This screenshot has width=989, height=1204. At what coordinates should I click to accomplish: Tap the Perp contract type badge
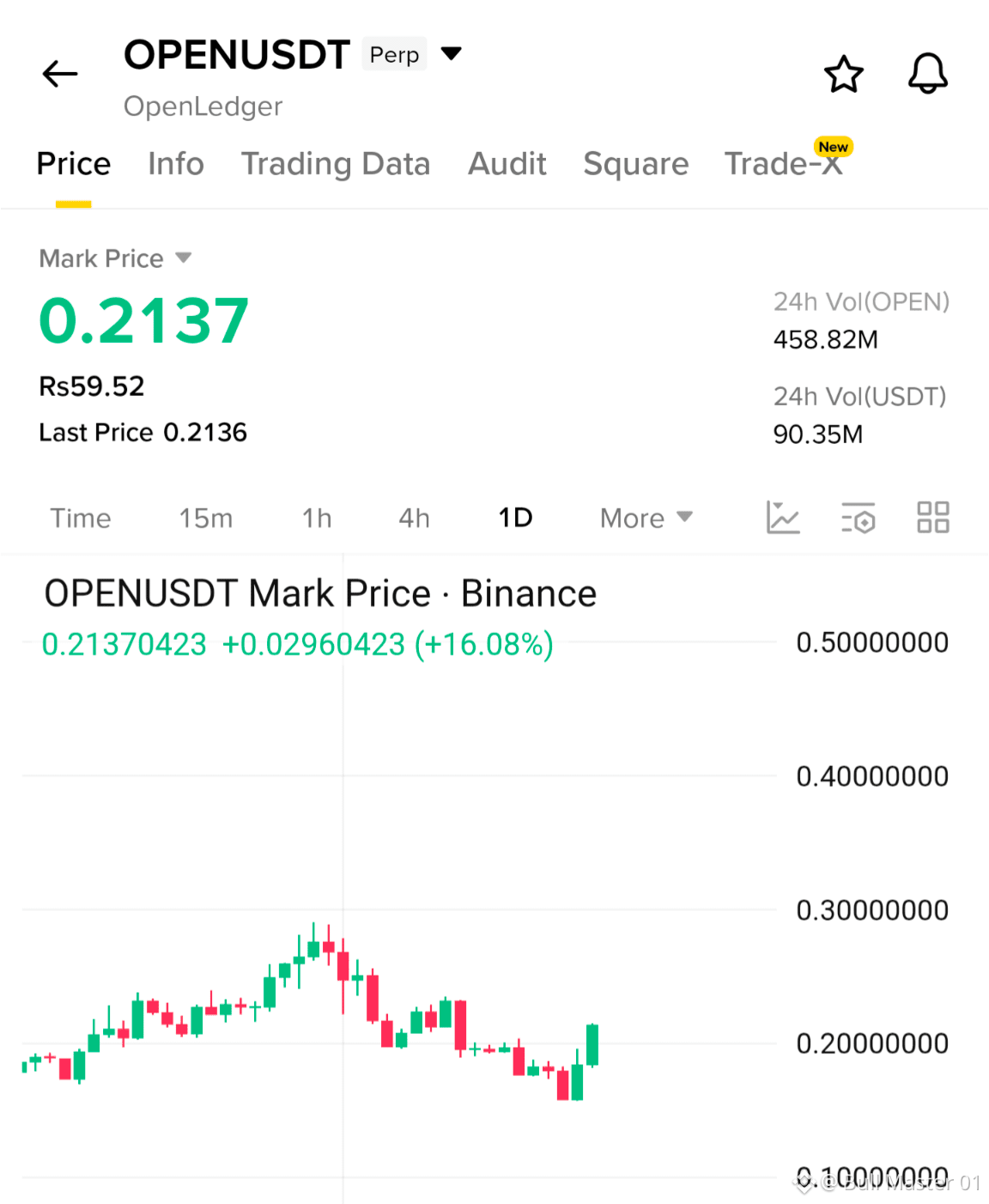click(394, 54)
